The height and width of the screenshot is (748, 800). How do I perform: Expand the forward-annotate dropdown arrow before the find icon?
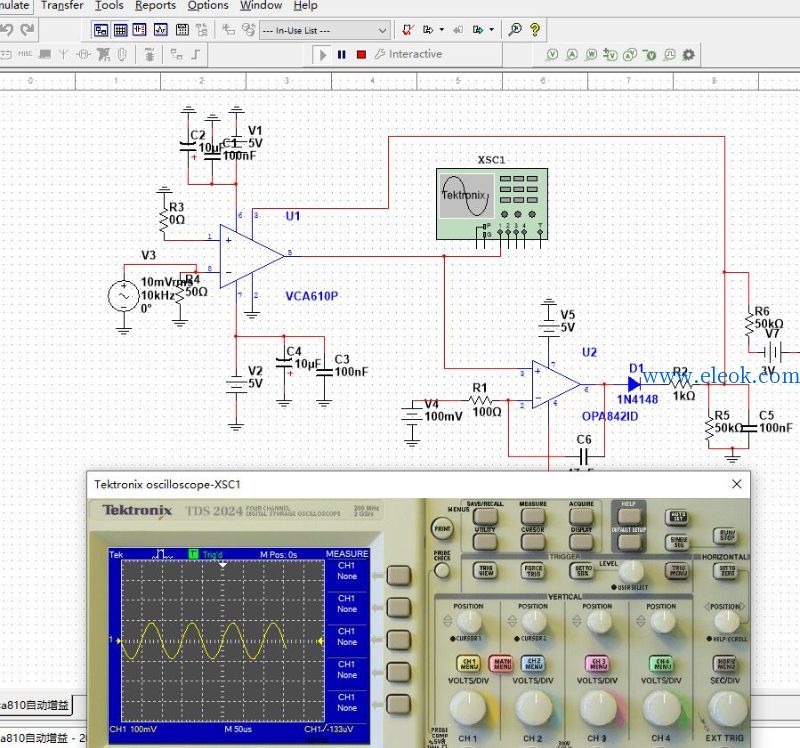(x=492, y=30)
